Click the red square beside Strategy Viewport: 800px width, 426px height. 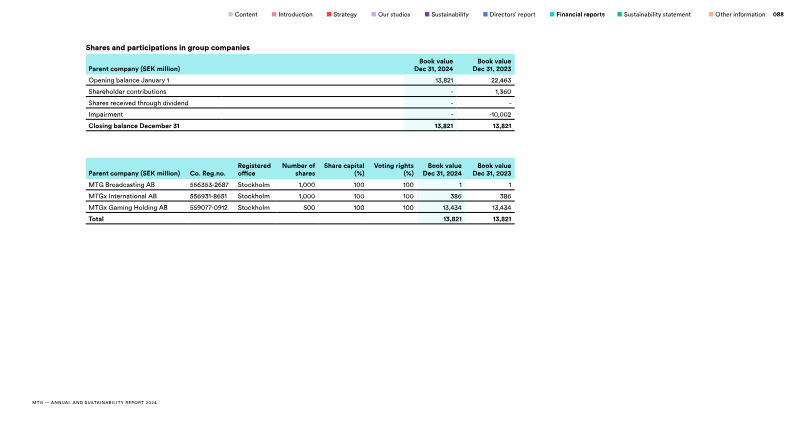click(x=329, y=15)
